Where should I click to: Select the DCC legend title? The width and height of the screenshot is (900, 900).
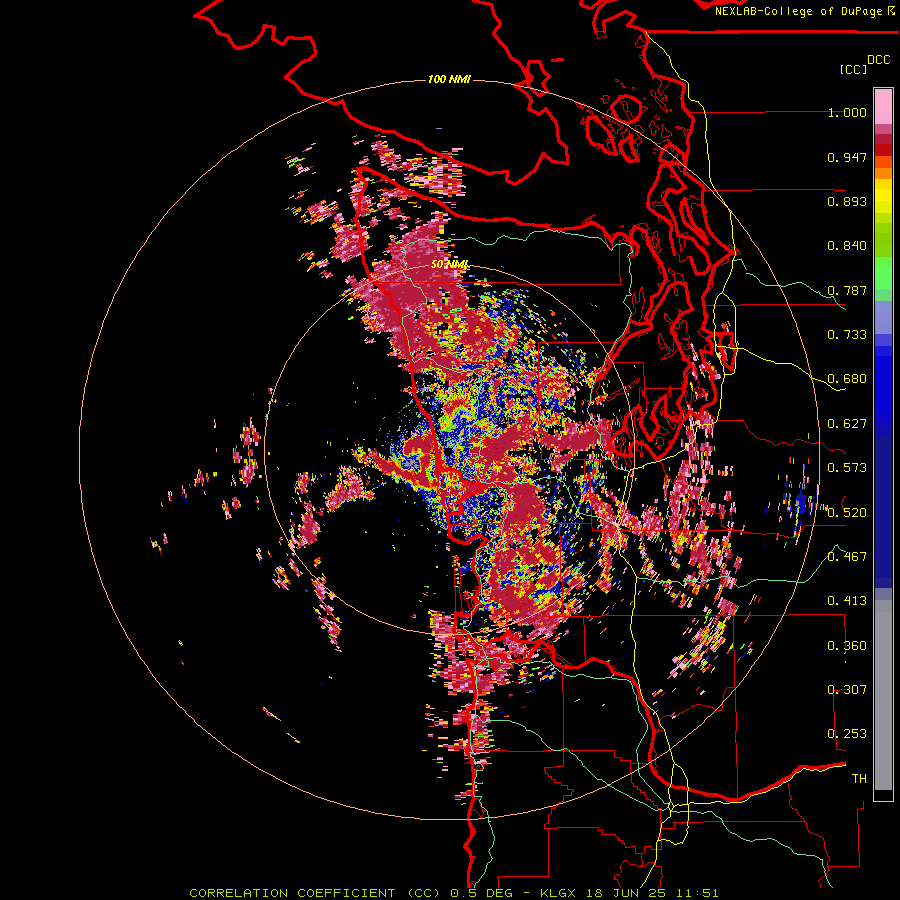point(878,60)
